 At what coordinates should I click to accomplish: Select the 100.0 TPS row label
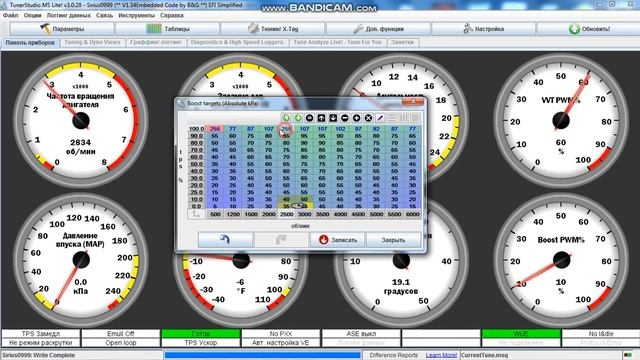[x=196, y=129]
